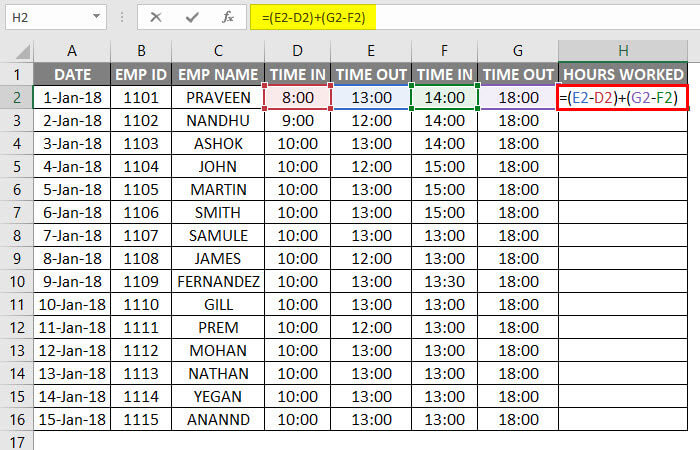Click the date cell 15-Jan-18

pos(72,420)
